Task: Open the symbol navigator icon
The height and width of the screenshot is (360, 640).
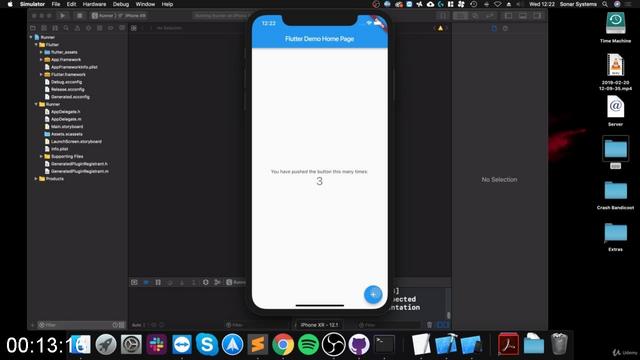Action: pos(55,28)
